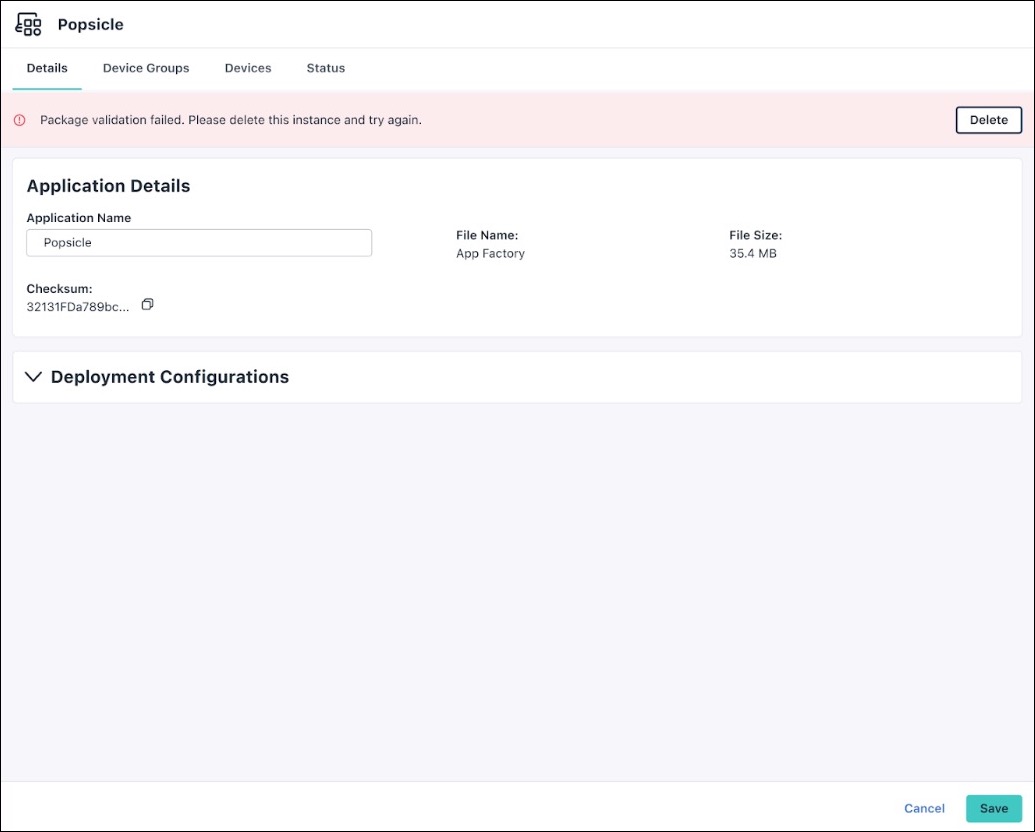Screen dimensions: 1035x832
Task: Click the 35.4 MB file size value
Action: [752, 253]
